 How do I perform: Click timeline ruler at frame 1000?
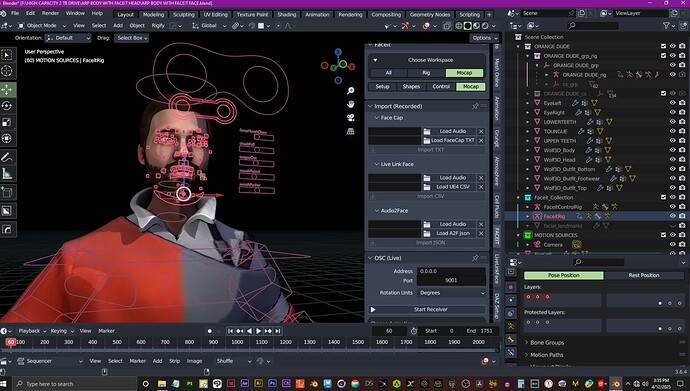pyautogui.click(x=237, y=342)
